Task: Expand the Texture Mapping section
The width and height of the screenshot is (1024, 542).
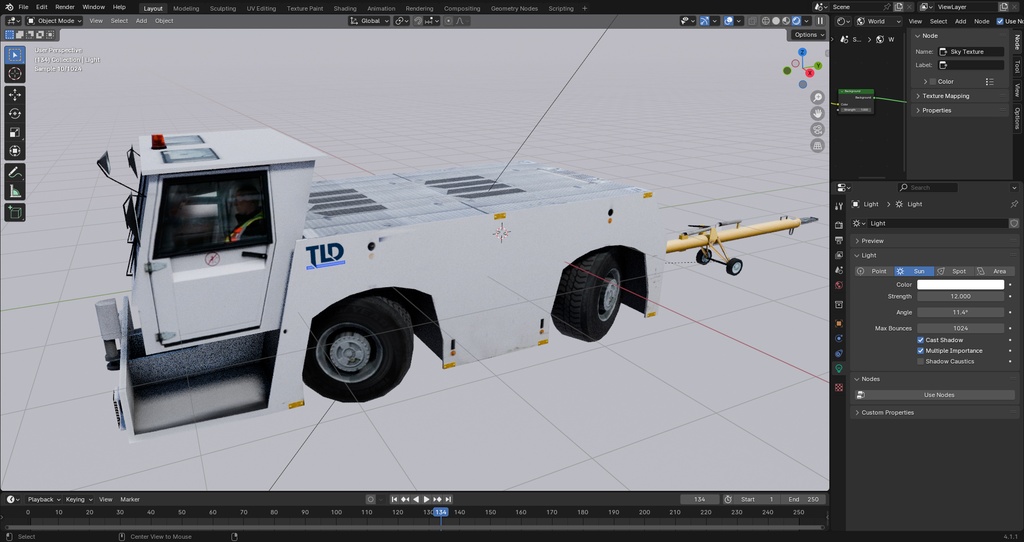Action: click(945, 96)
